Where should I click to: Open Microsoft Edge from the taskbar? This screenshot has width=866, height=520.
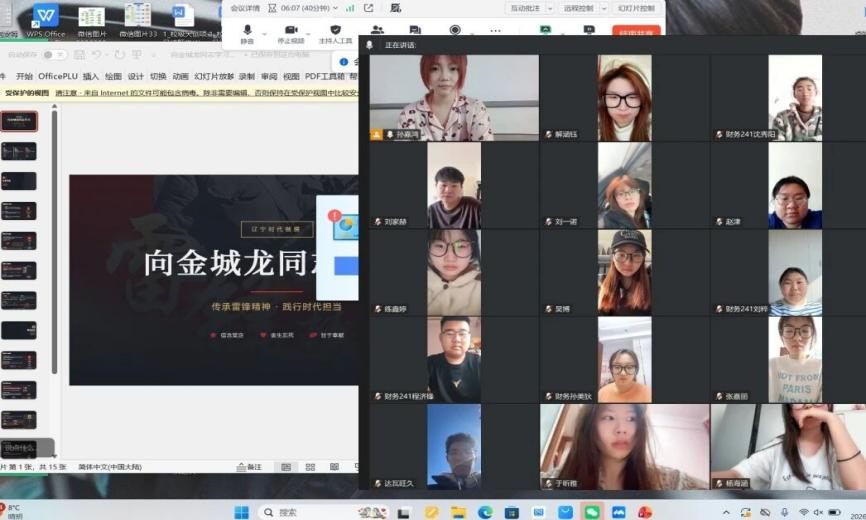(x=485, y=512)
